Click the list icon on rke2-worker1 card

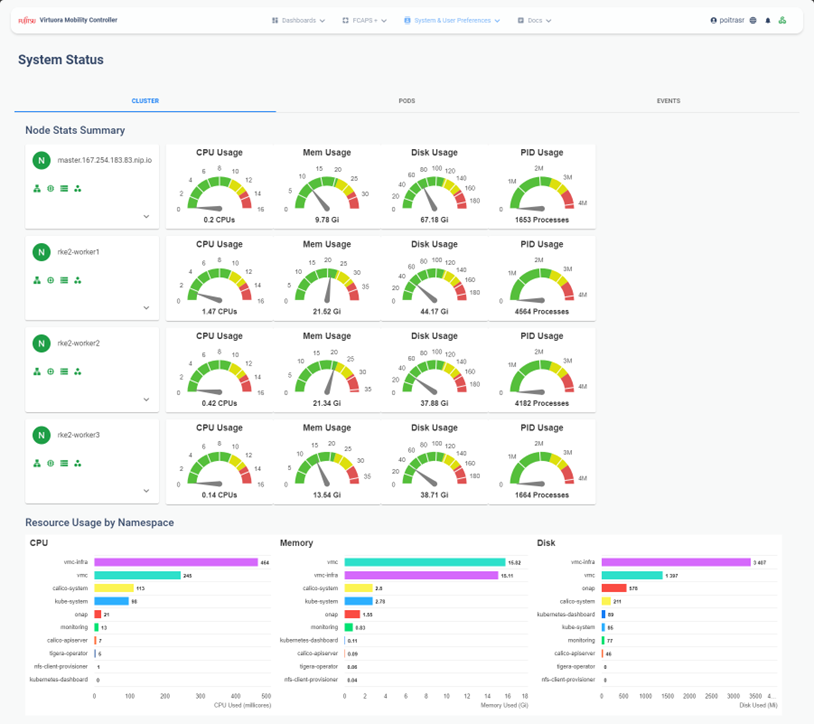point(64,280)
